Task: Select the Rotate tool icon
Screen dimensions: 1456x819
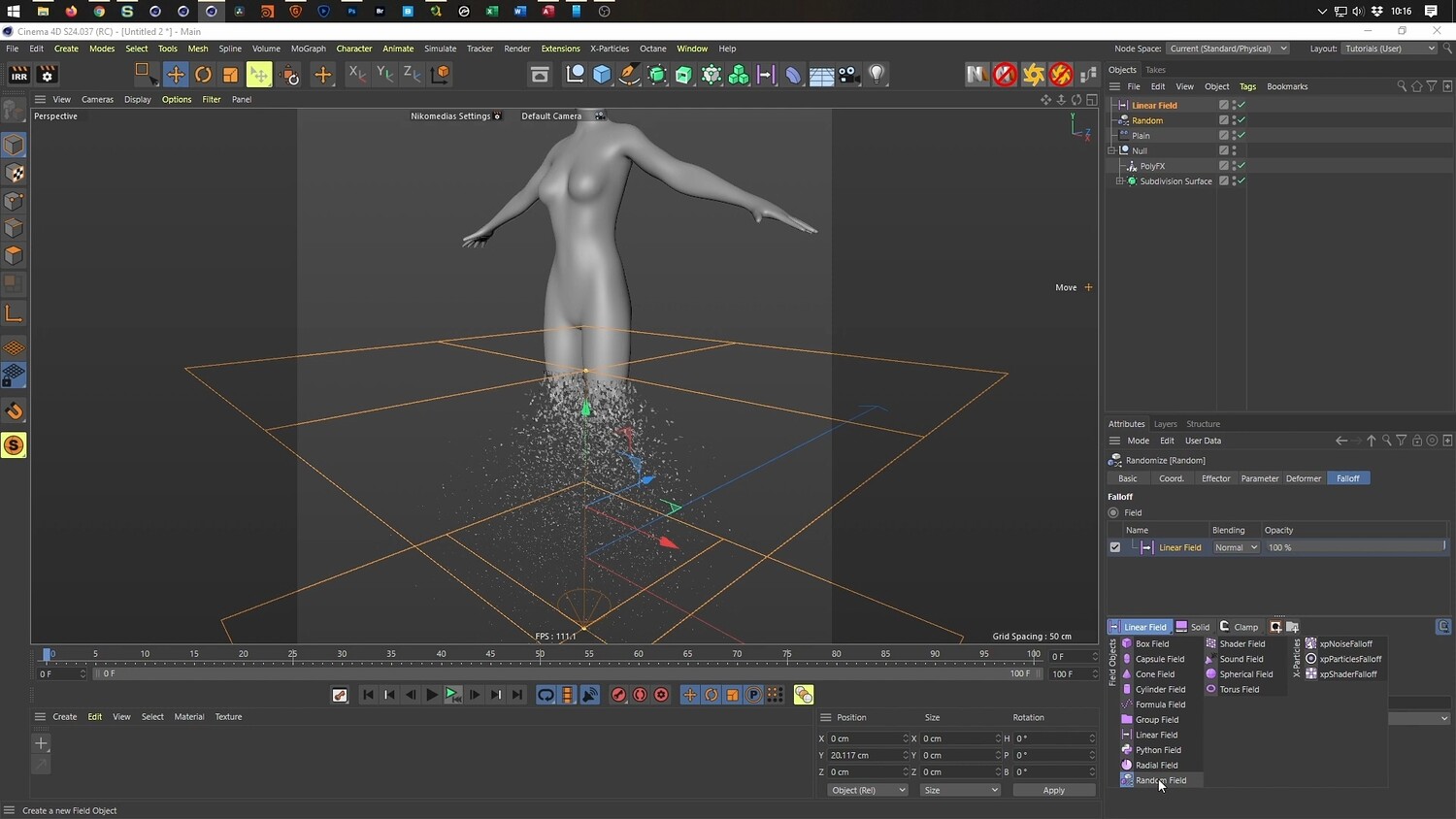Action: coord(203,75)
